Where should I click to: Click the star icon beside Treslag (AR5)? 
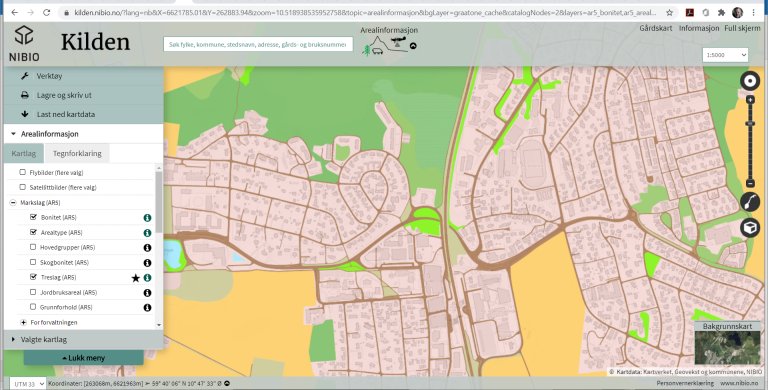click(x=136, y=278)
